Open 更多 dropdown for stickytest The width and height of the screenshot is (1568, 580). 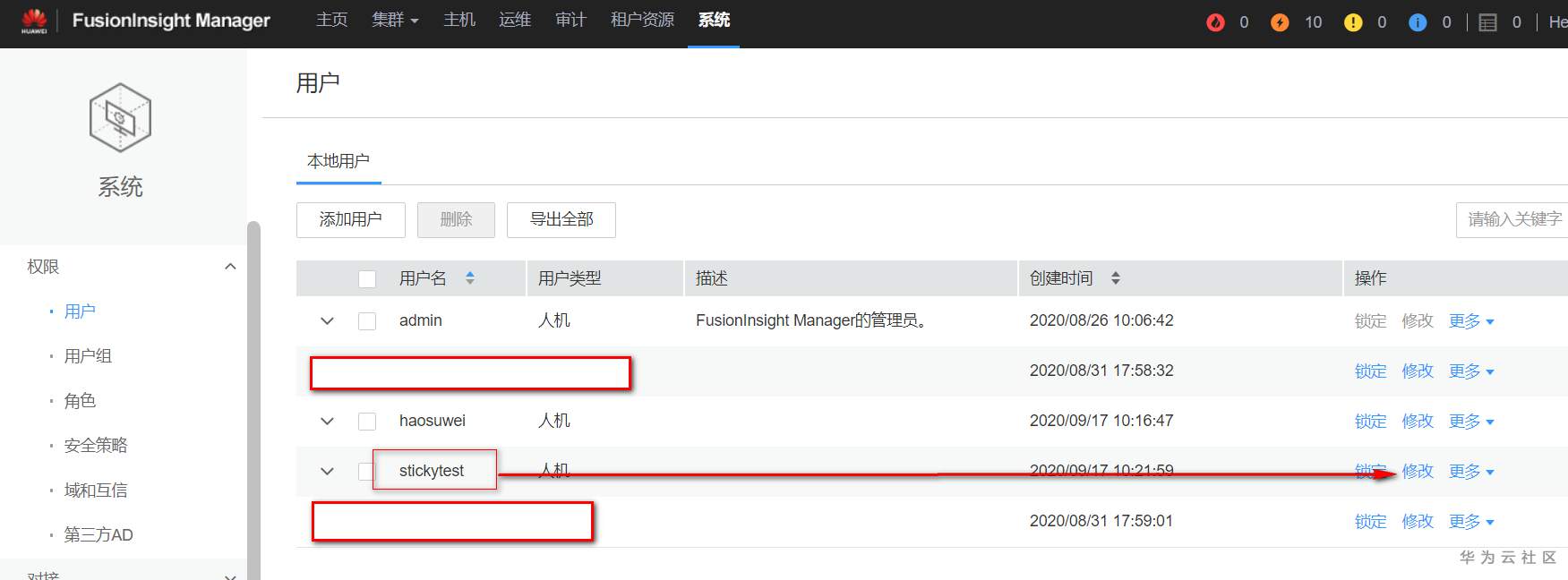pos(1471,471)
